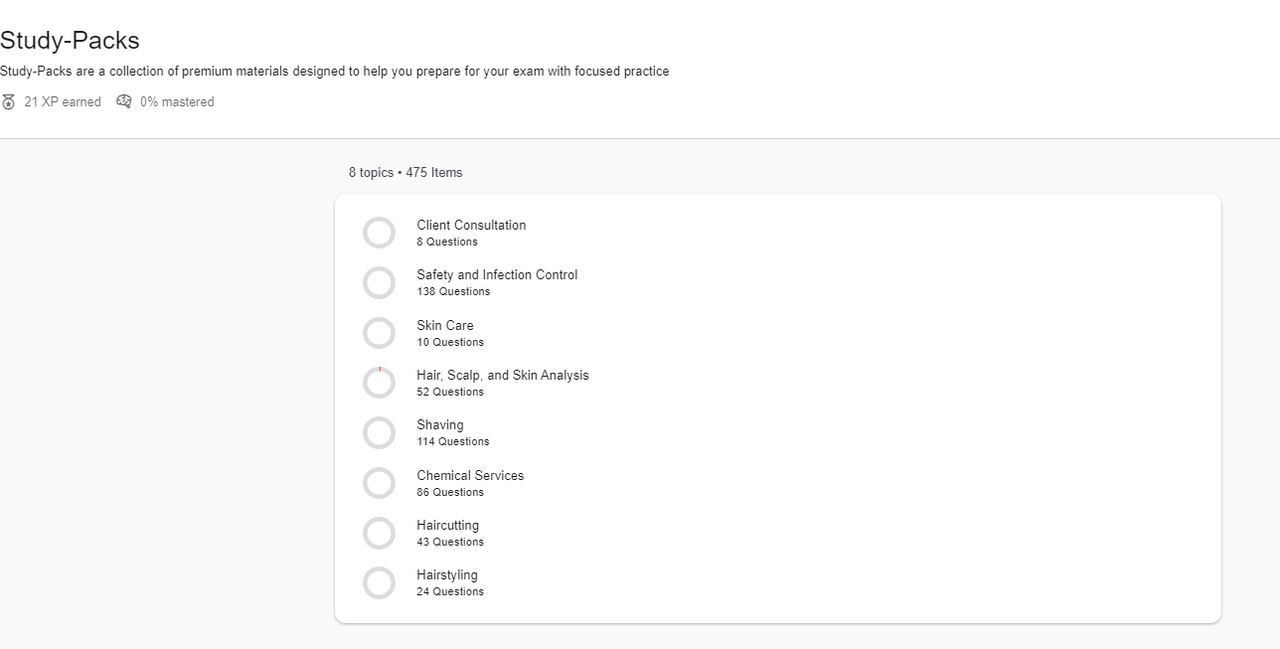
Task: Click the Safety and Infection Control progress circle
Action: click(x=379, y=283)
